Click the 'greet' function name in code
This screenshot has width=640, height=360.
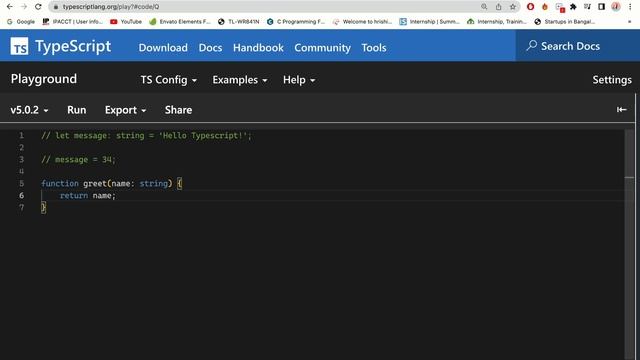coord(95,183)
